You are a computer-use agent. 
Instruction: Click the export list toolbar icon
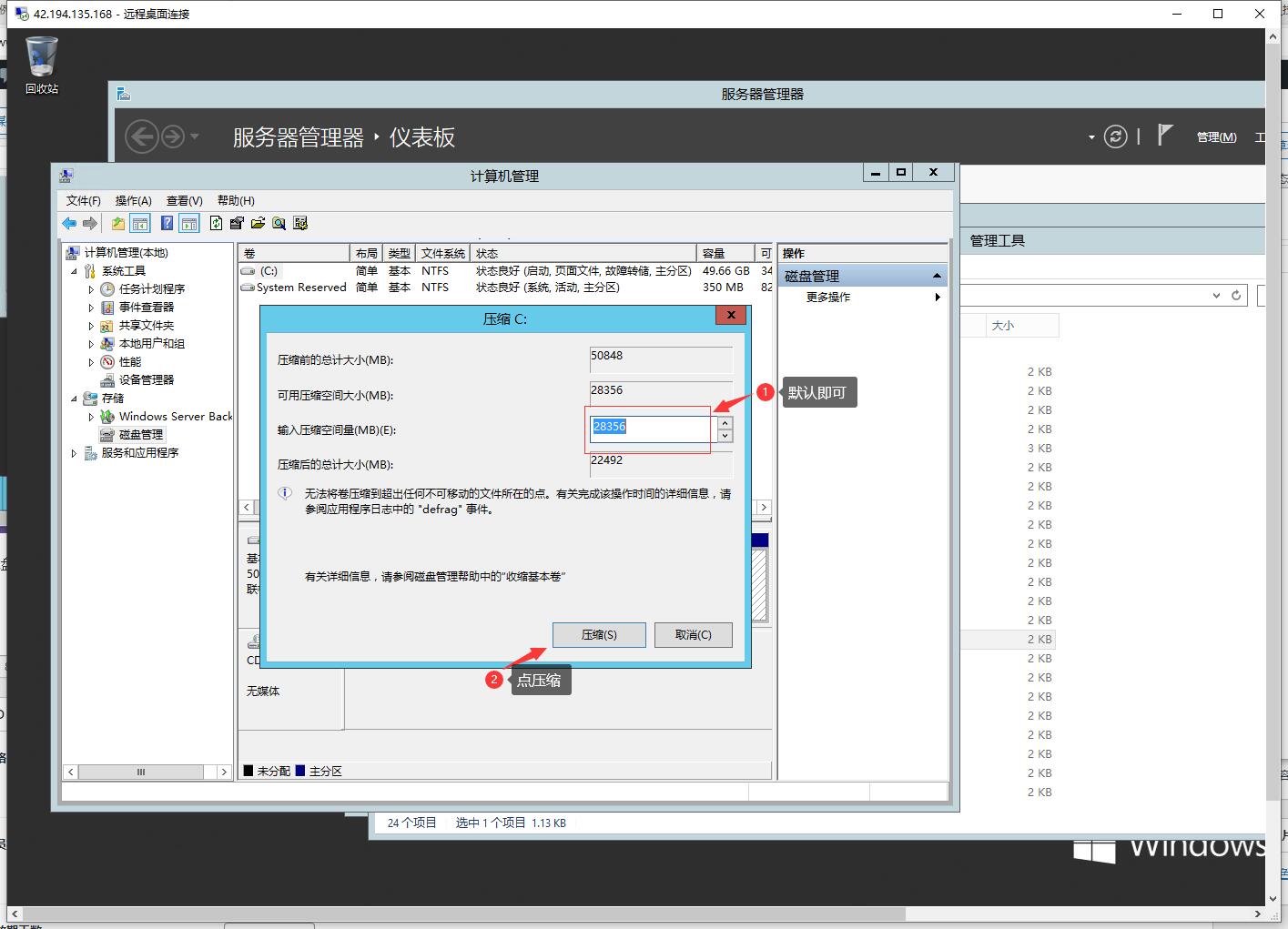click(237, 223)
